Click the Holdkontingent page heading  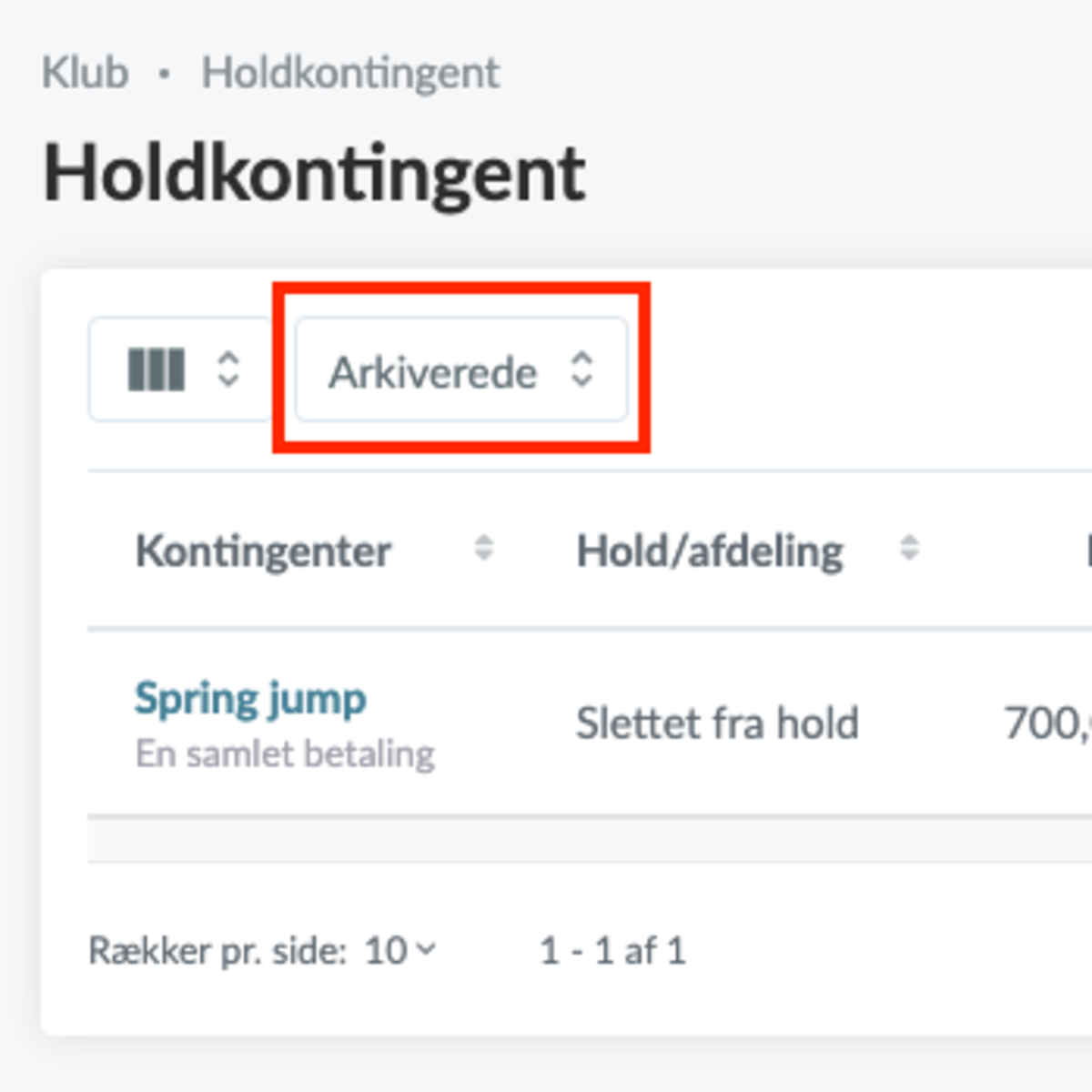[314, 174]
